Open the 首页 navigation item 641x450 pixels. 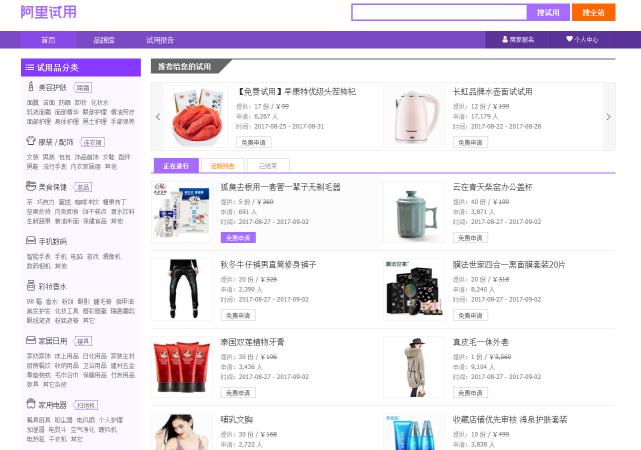coord(48,40)
